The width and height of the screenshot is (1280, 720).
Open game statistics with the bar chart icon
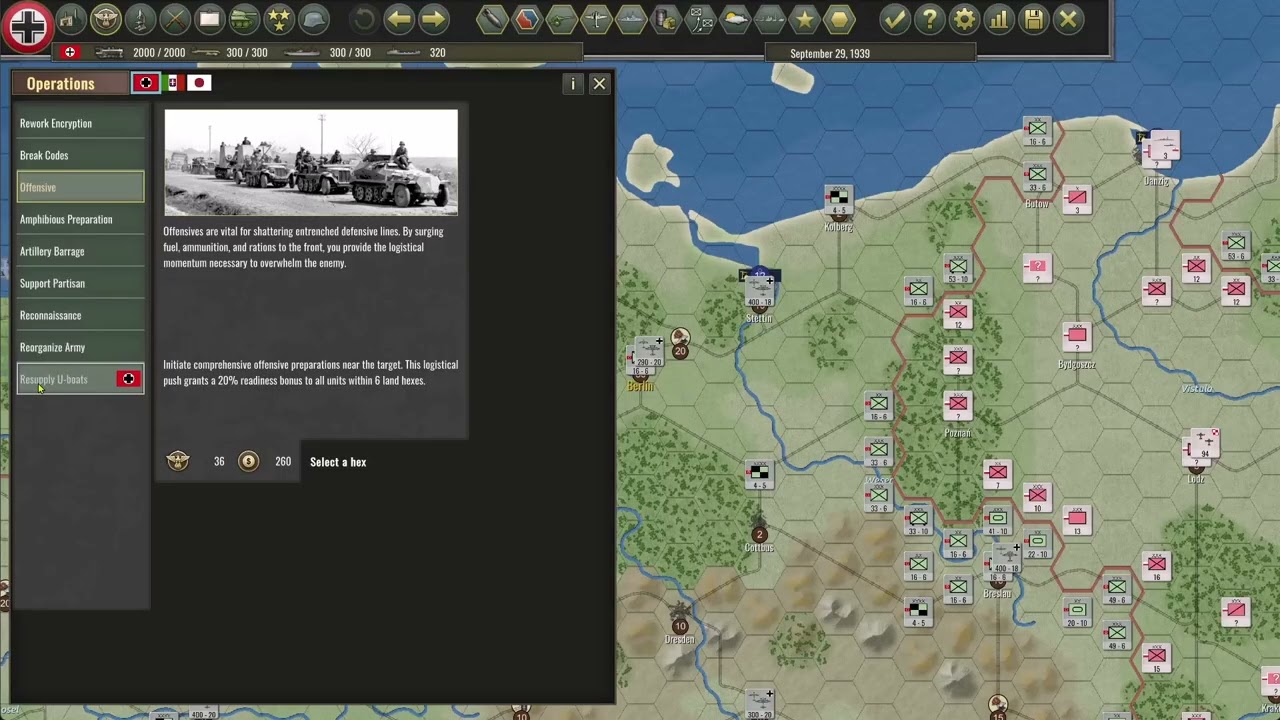click(x=997, y=19)
